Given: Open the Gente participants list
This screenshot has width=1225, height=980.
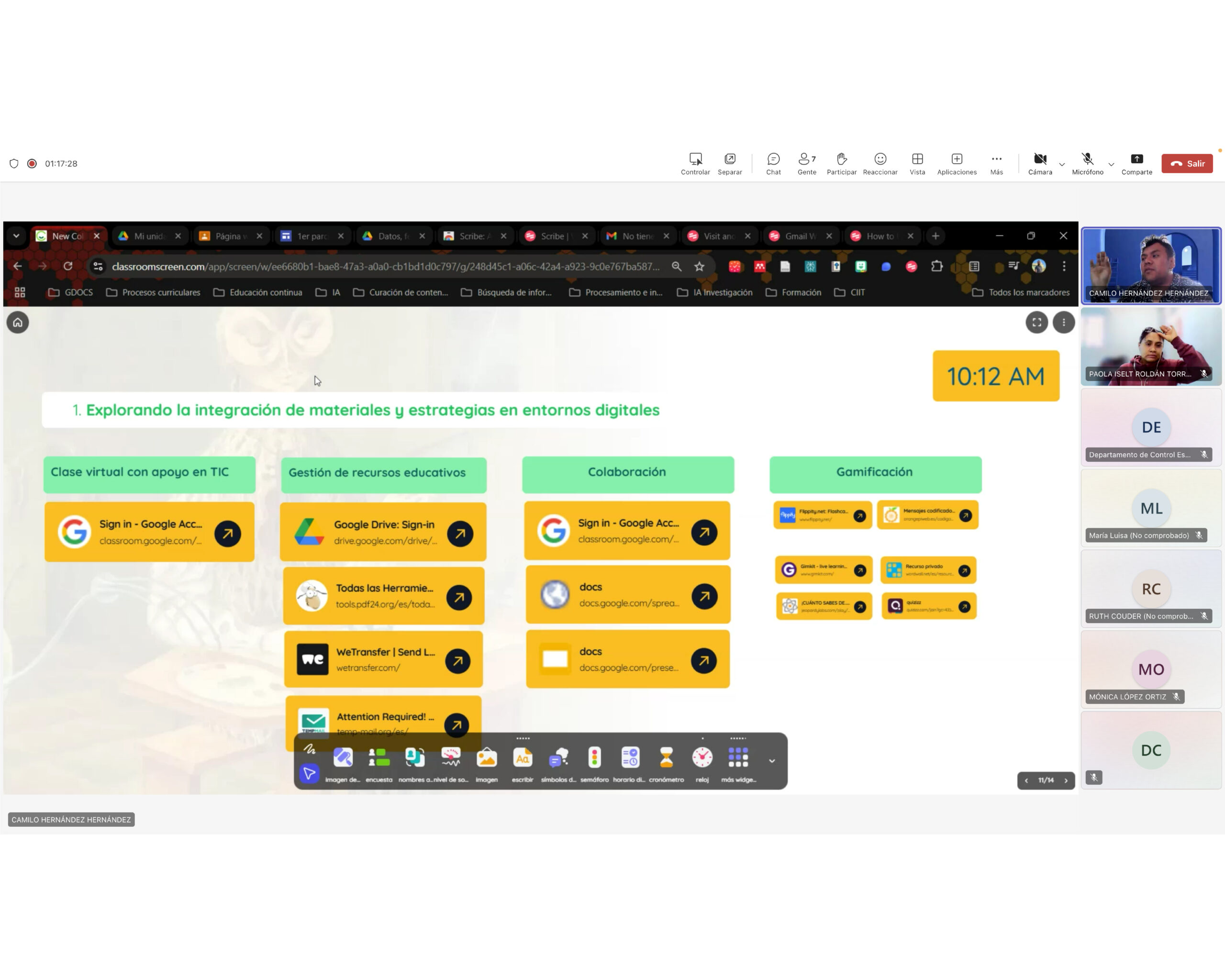Looking at the screenshot, I should coord(807,164).
